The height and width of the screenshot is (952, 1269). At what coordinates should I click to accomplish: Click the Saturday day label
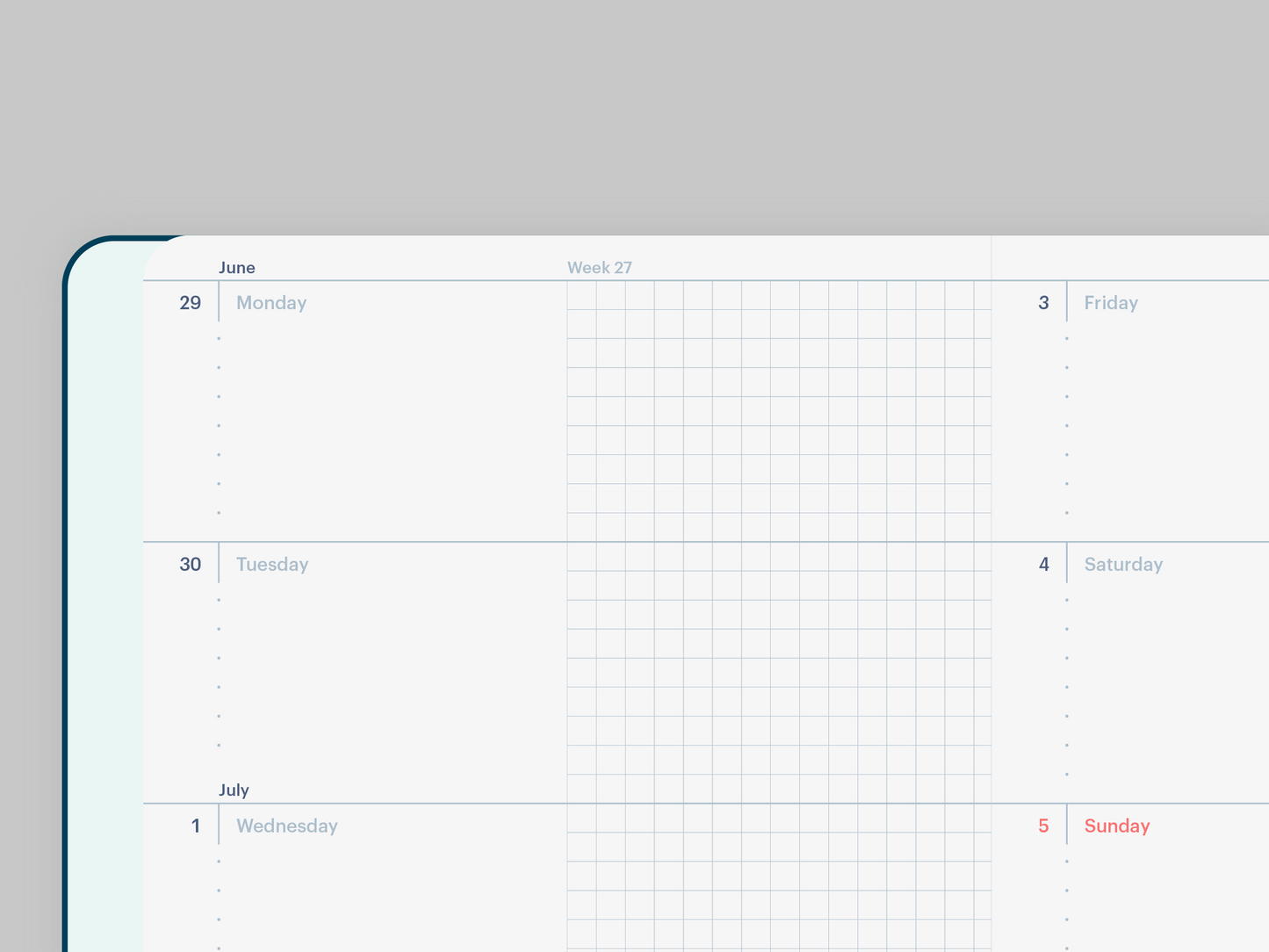(x=1123, y=565)
